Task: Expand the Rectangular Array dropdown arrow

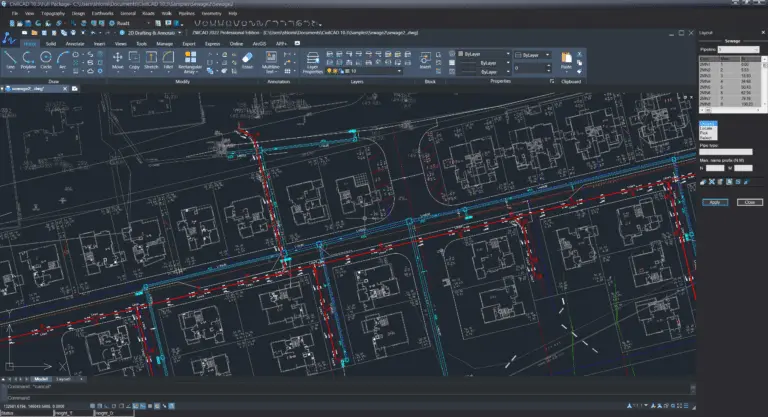Action: click(x=196, y=73)
